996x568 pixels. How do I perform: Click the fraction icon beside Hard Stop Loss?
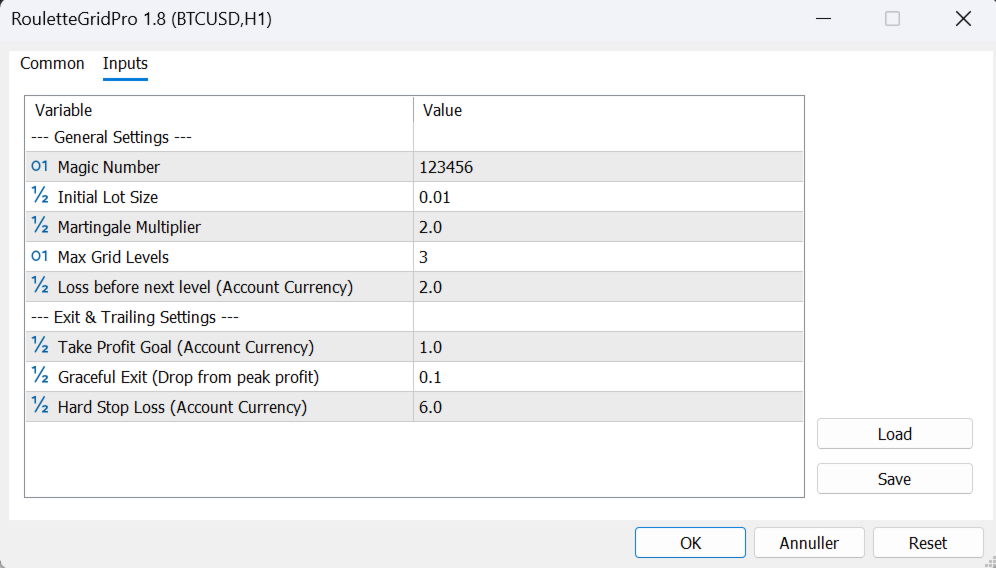[40, 407]
